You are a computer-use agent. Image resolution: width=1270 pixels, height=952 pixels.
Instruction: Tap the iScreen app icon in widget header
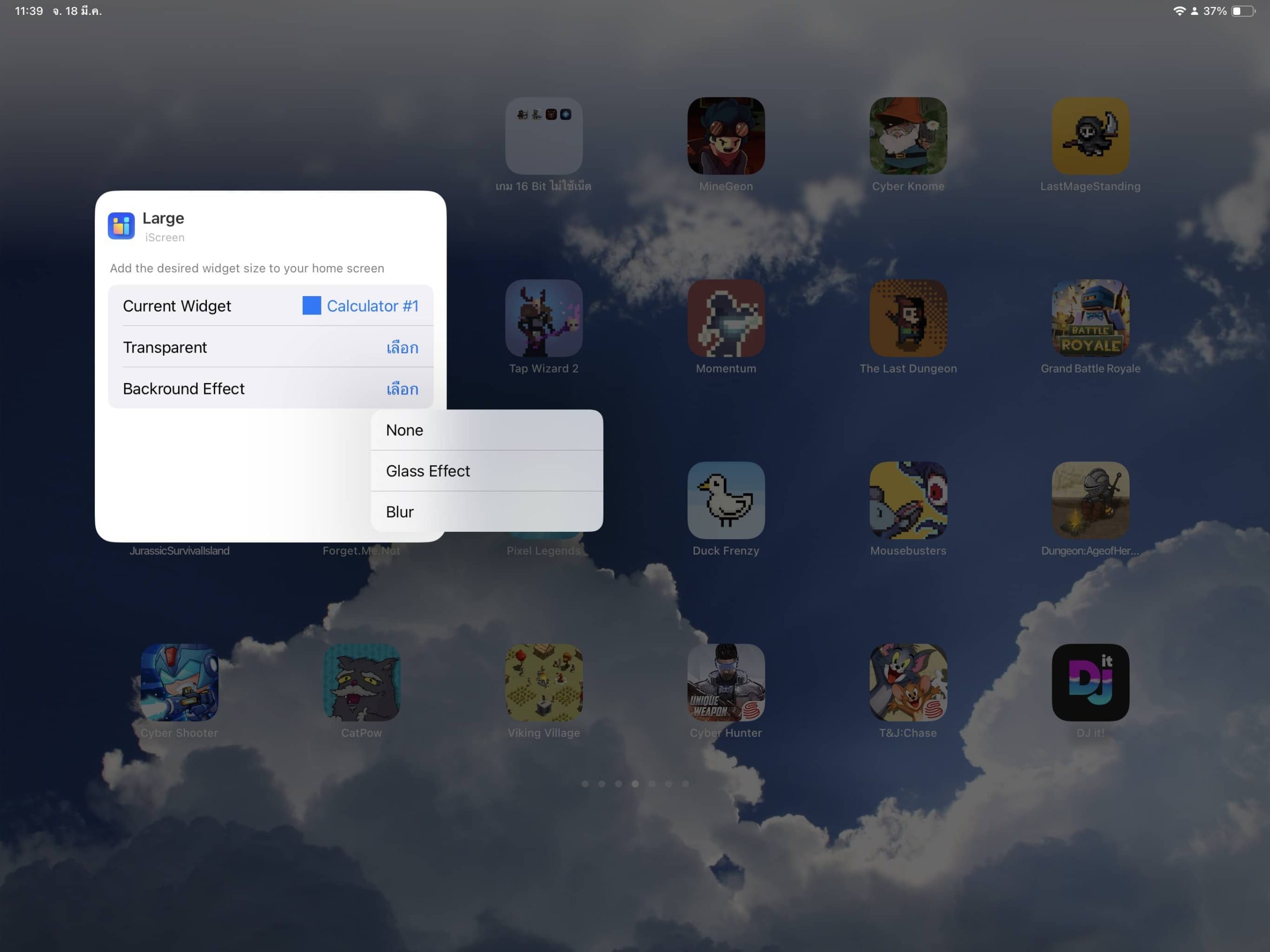pyautogui.click(x=121, y=226)
